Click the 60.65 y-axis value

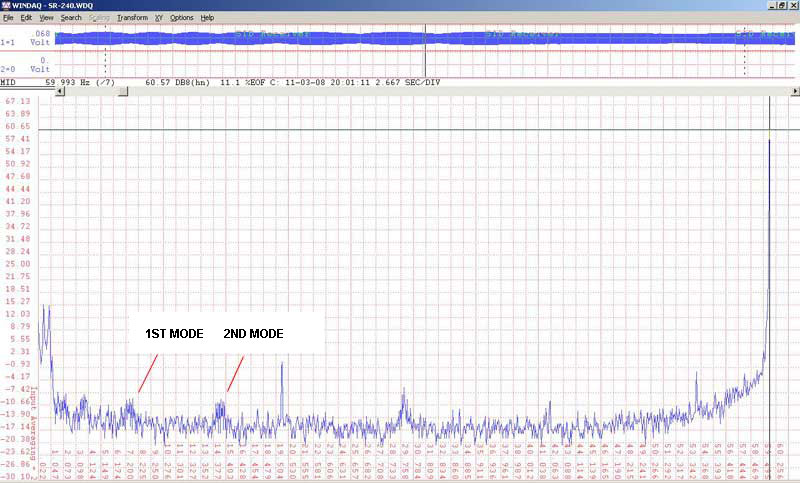pos(18,126)
